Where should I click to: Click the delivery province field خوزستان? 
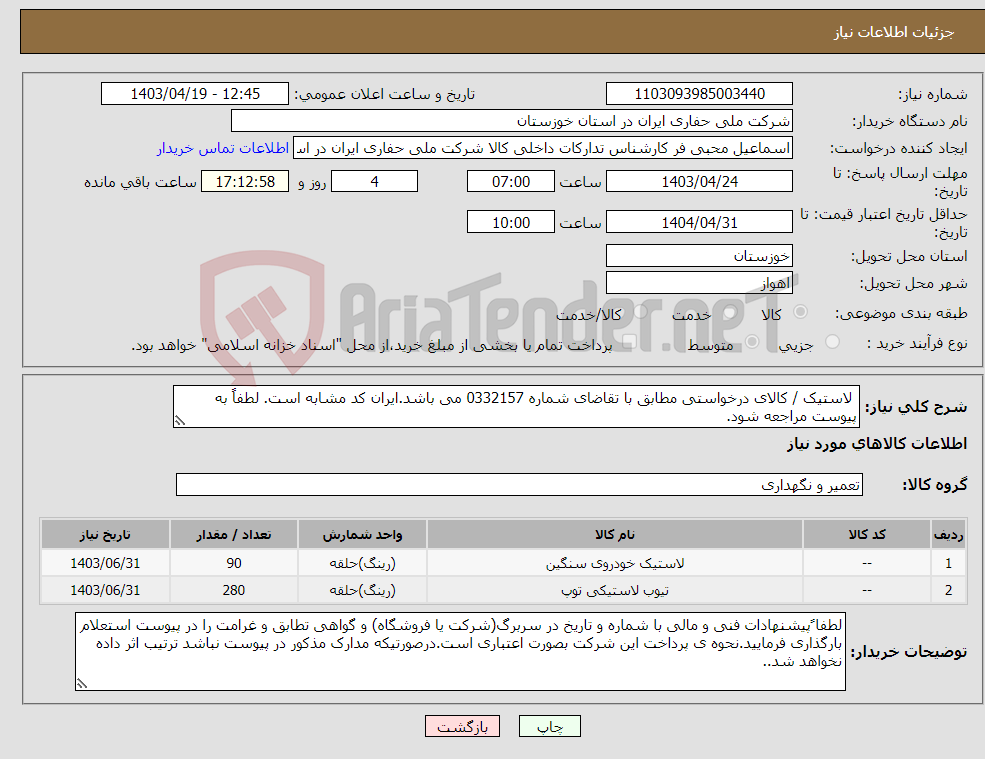point(699,256)
